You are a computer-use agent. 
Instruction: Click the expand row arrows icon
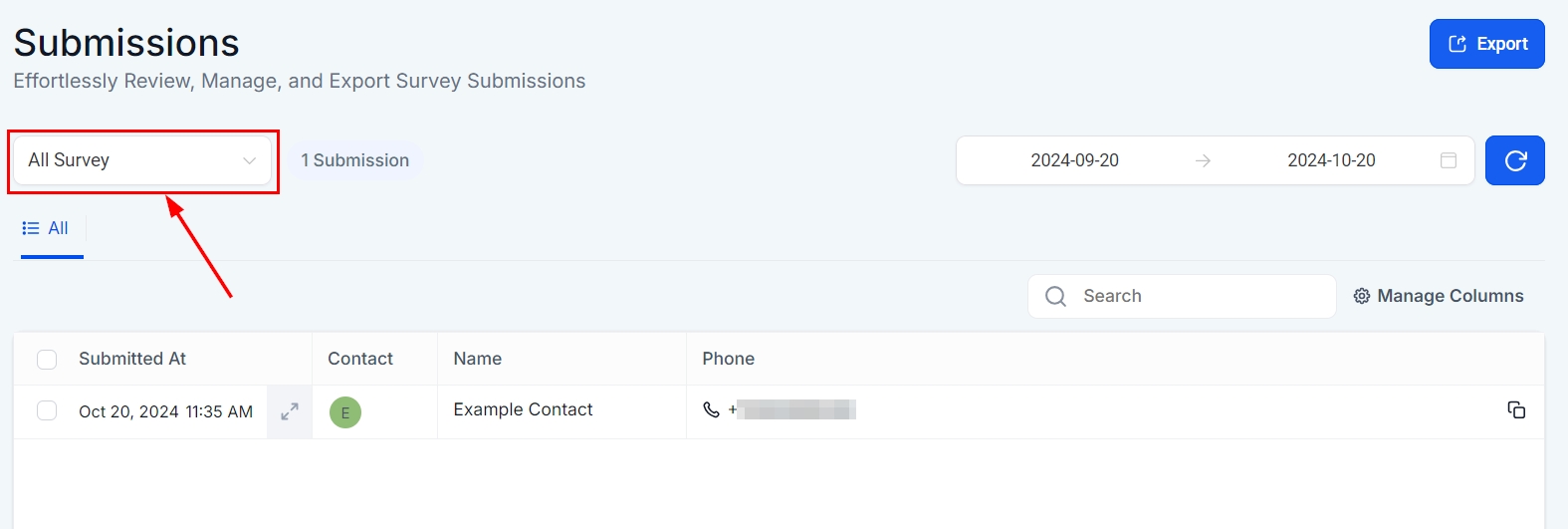click(290, 411)
